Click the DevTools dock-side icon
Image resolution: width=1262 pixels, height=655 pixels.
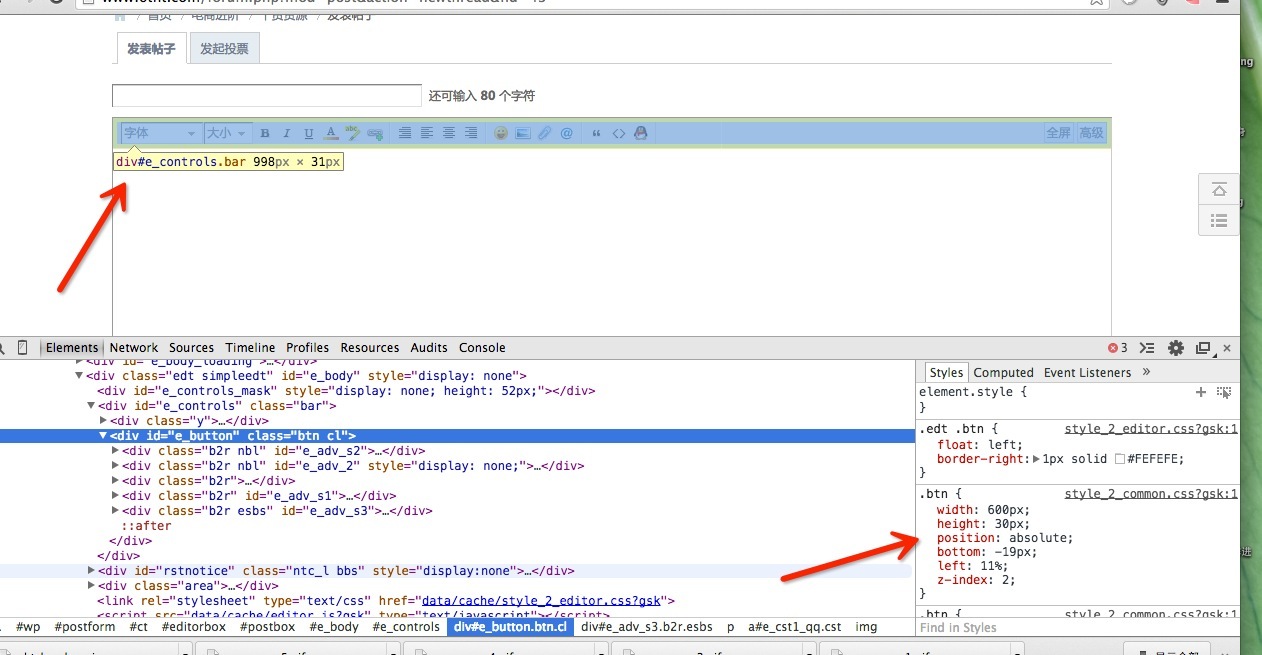click(1203, 348)
